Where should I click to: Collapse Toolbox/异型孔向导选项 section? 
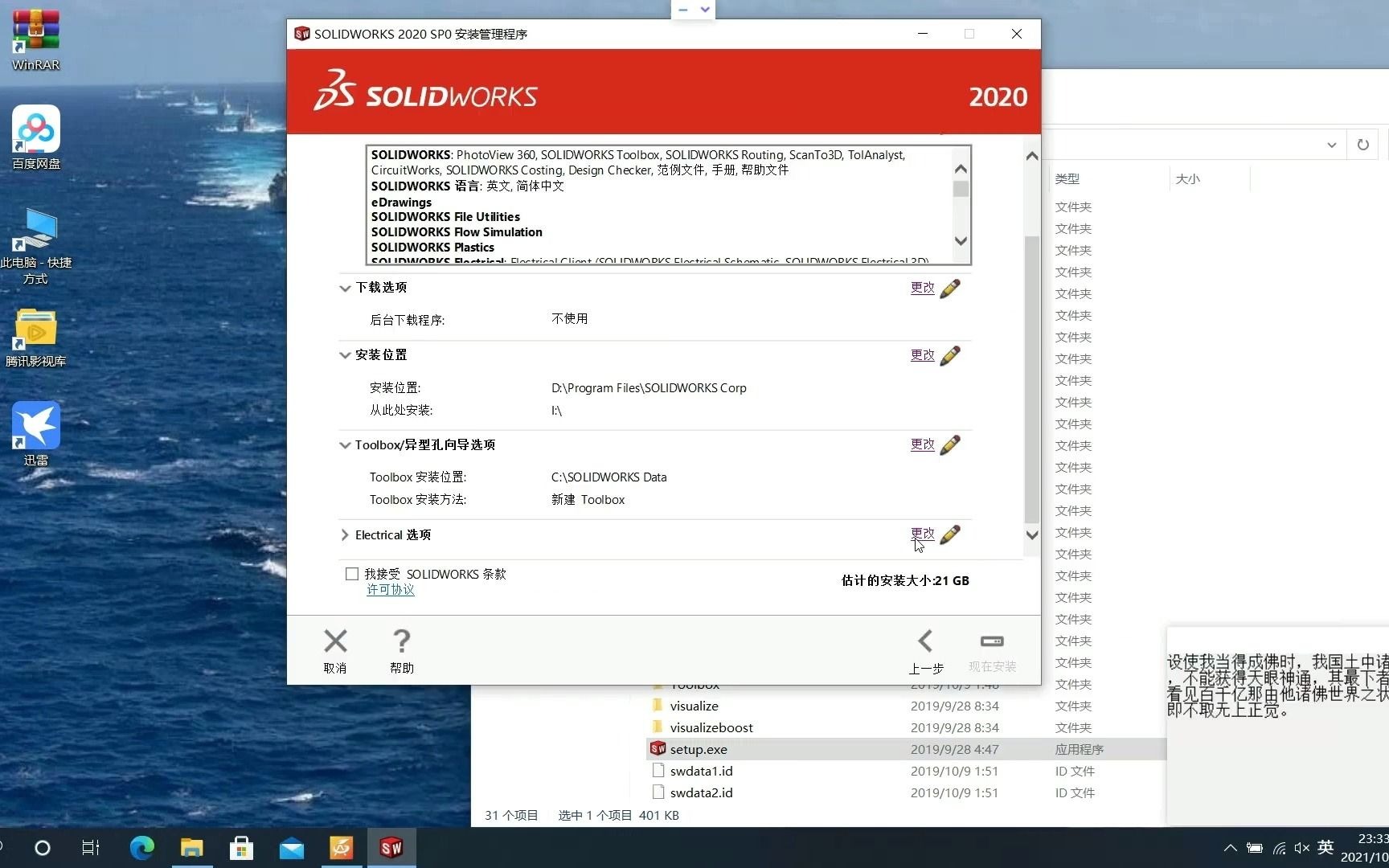[x=345, y=445]
